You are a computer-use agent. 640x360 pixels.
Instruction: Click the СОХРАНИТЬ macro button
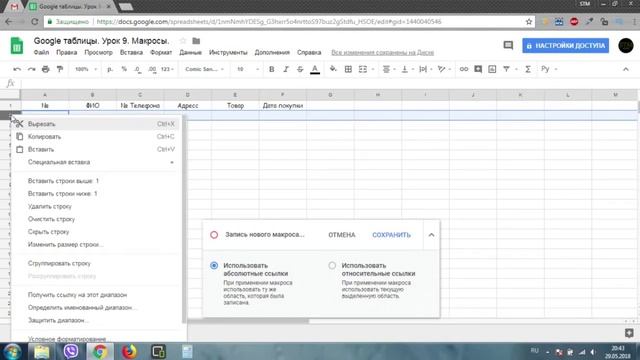coord(391,235)
